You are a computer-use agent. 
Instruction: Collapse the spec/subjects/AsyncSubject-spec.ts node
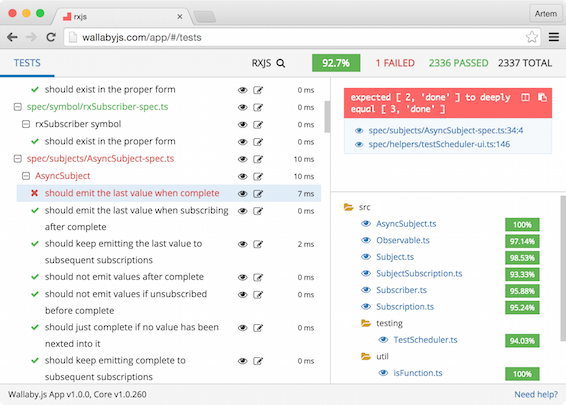[x=17, y=159]
